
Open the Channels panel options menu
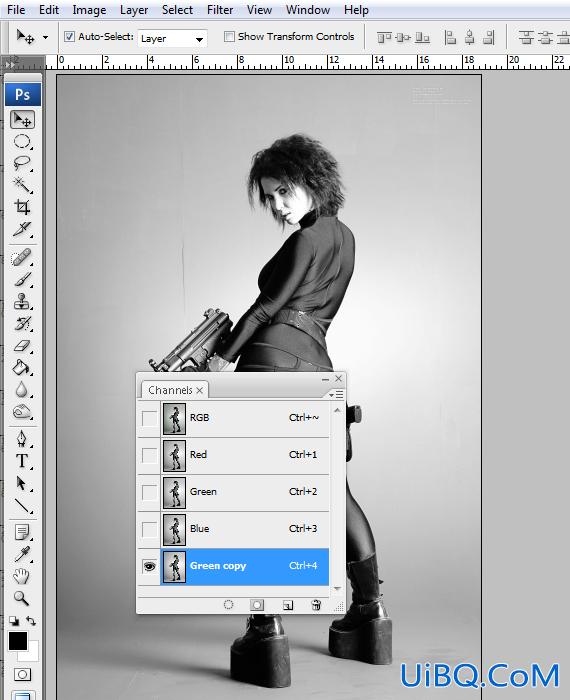click(336, 394)
